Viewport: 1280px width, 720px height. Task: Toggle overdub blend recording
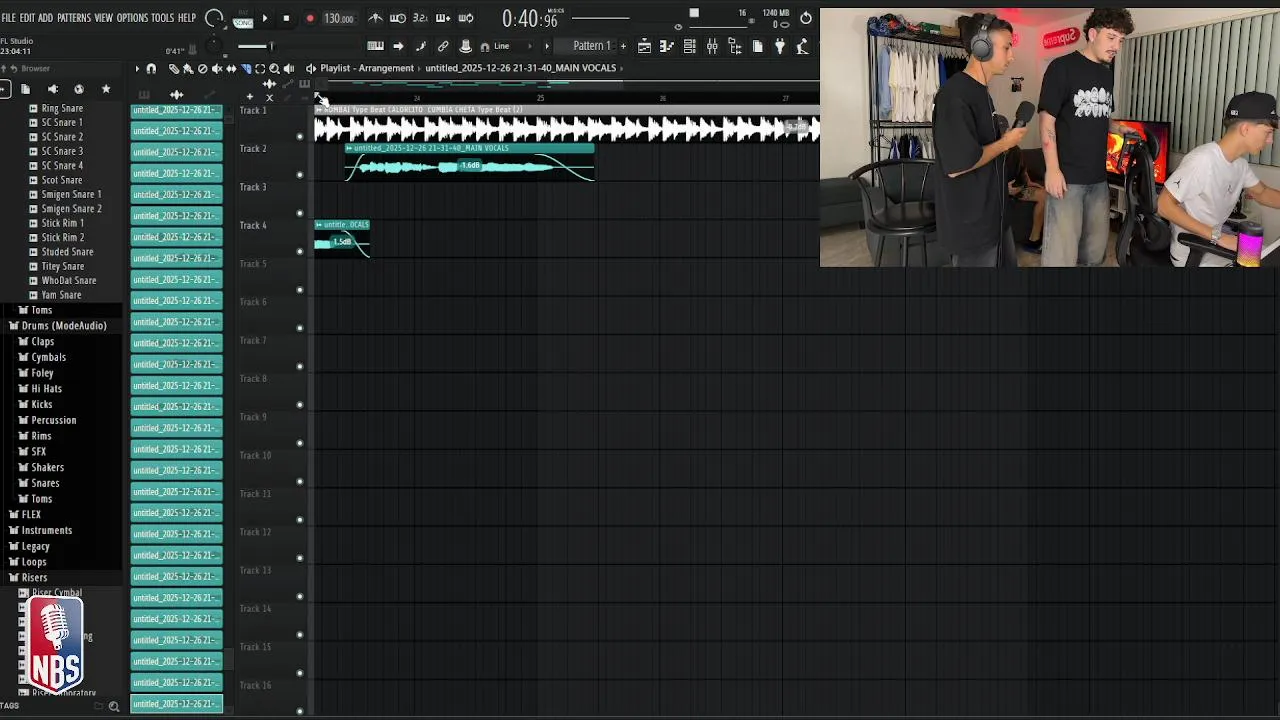(443, 18)
